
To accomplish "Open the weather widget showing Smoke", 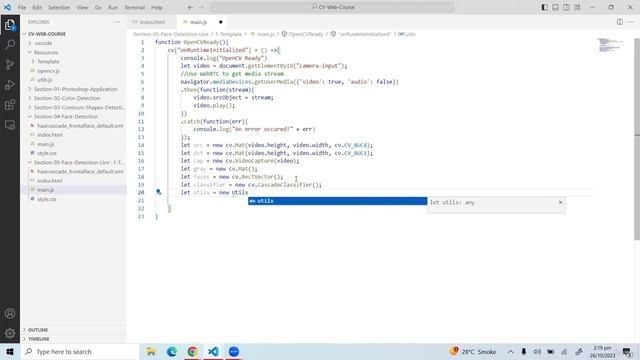I will 473,351.
